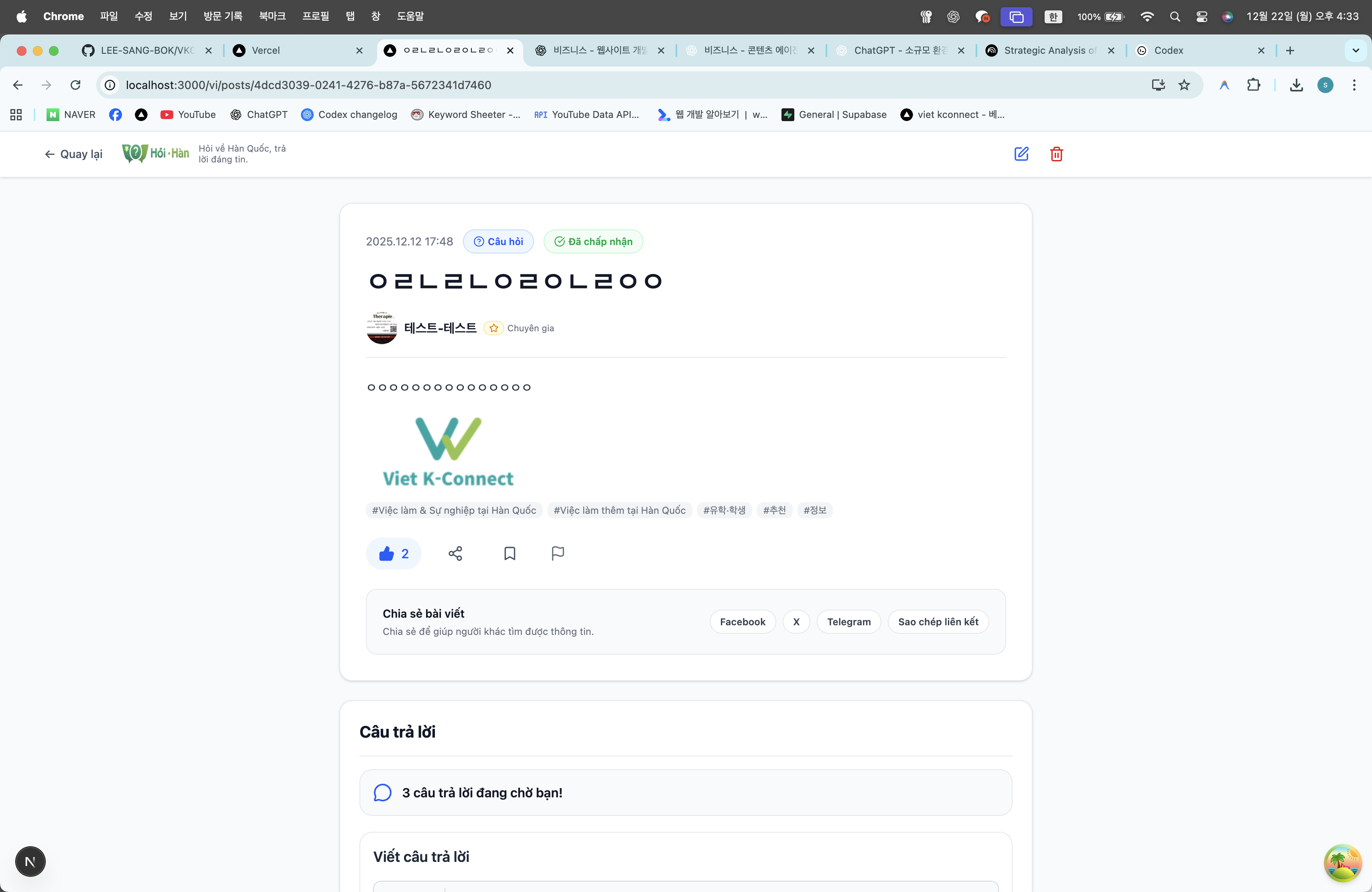Open Chrome three-dot menu
The width and height of the screenshot is (1372, 892).
pos(1354,85)
